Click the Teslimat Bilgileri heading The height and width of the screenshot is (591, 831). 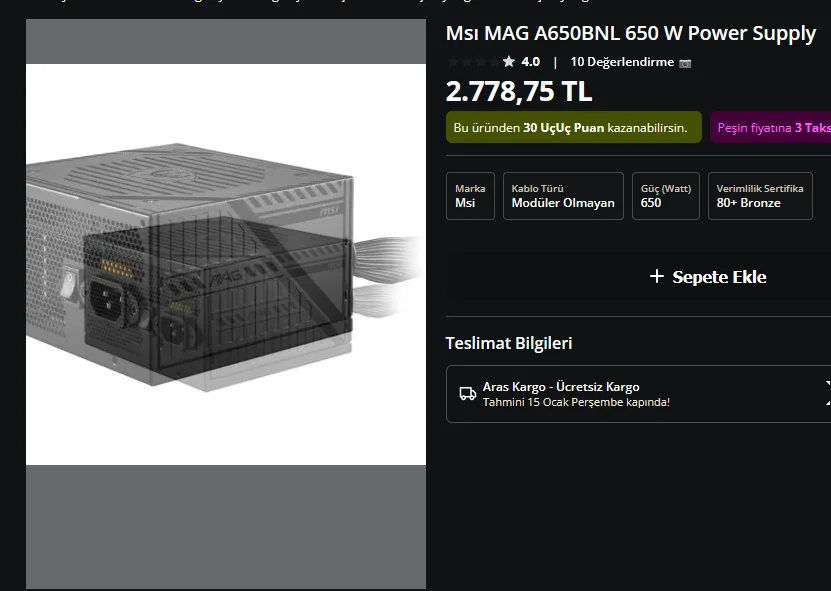point(509,343)
